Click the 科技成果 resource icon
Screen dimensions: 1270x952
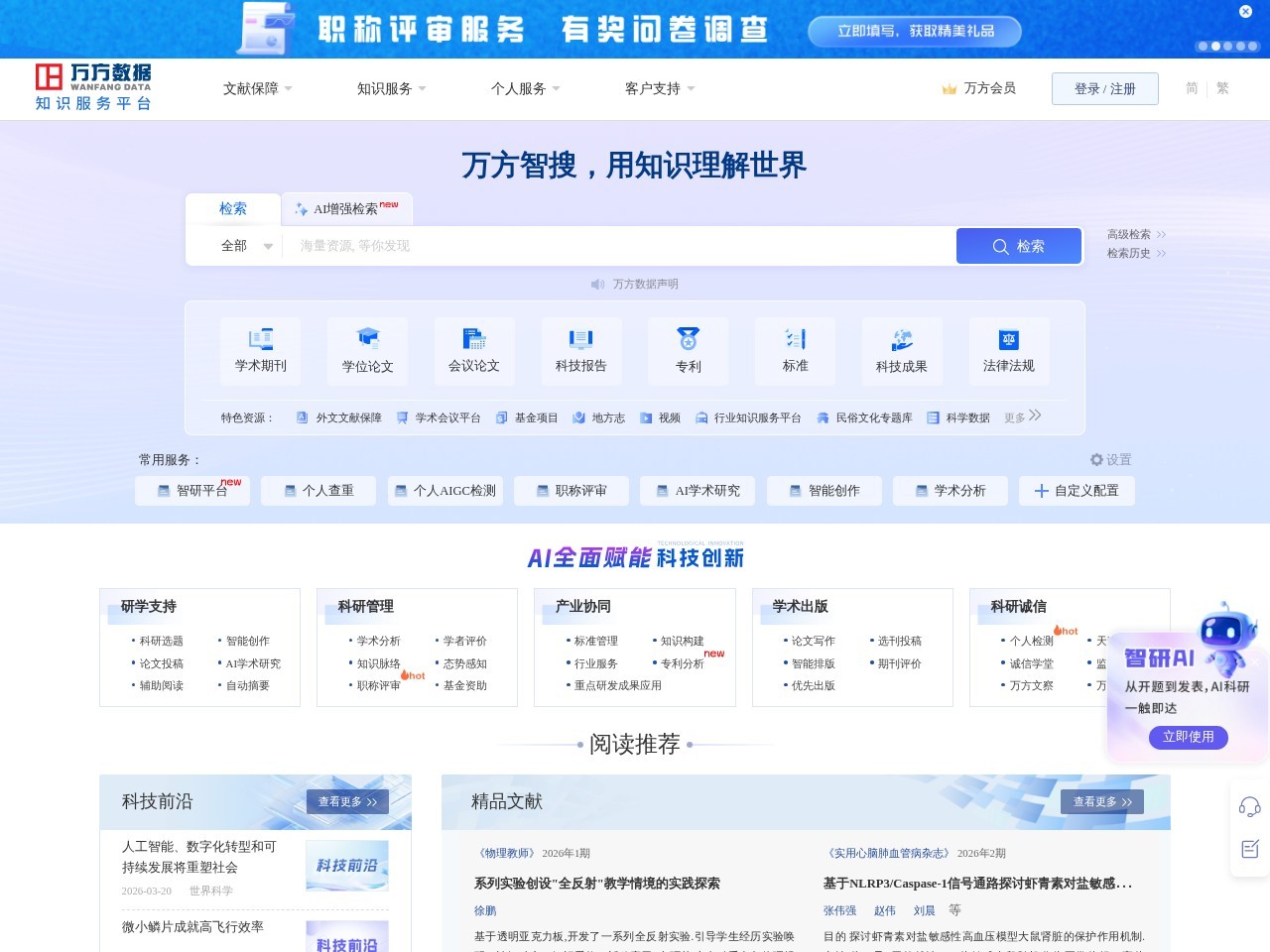901,350
